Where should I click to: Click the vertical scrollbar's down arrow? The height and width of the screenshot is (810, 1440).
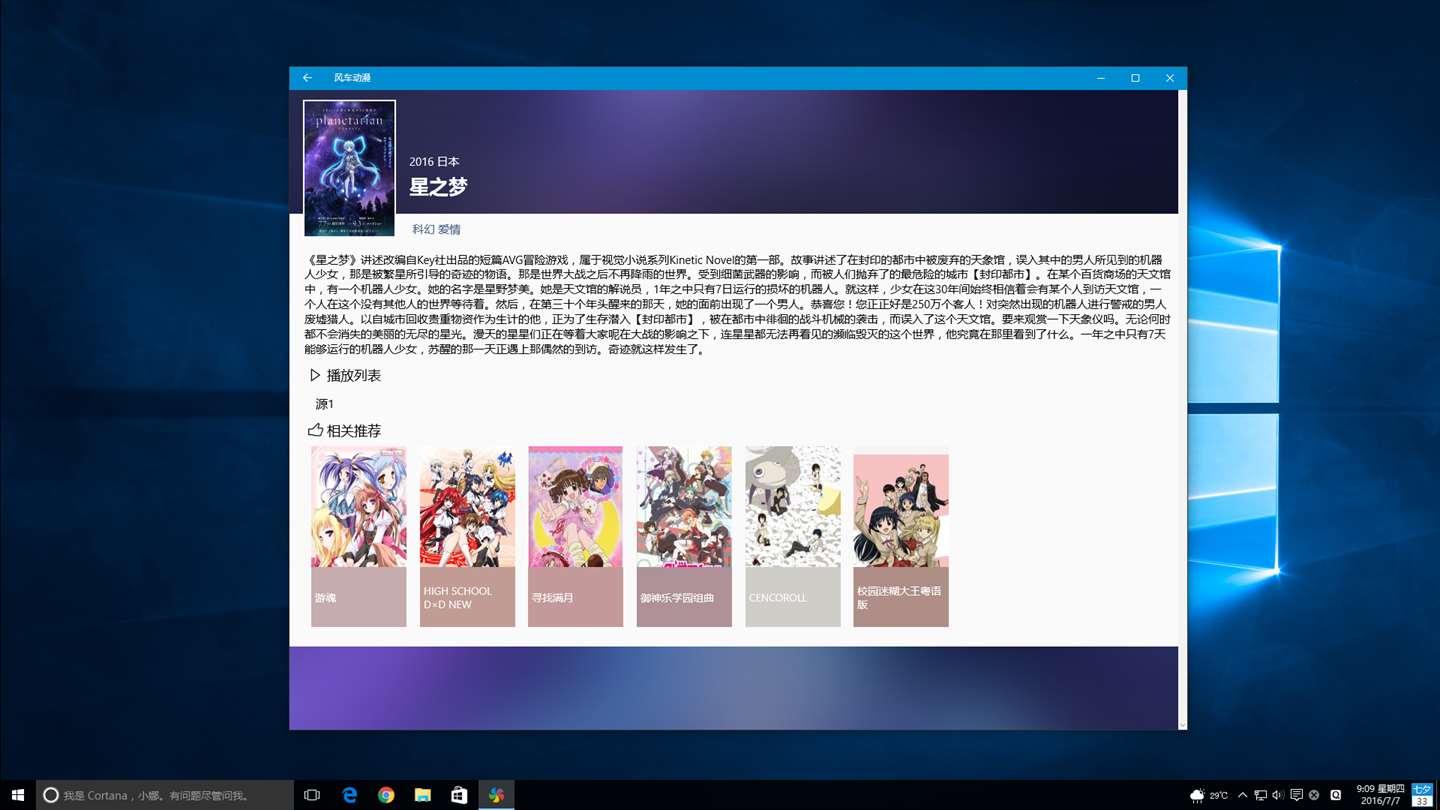pyautogui.click(x=1183, y=725)
